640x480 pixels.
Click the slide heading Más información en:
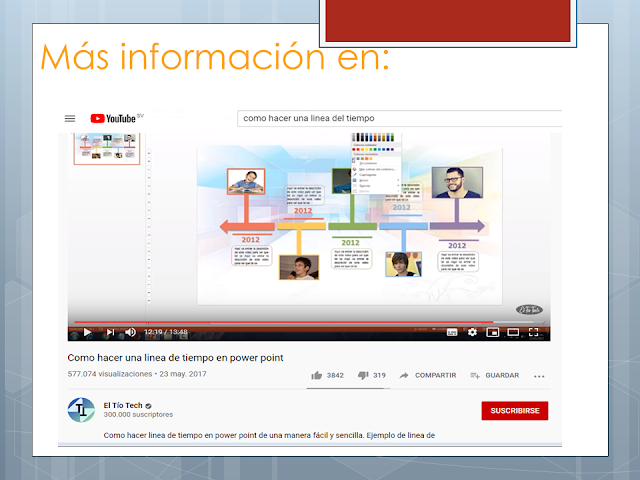[215, 57]
